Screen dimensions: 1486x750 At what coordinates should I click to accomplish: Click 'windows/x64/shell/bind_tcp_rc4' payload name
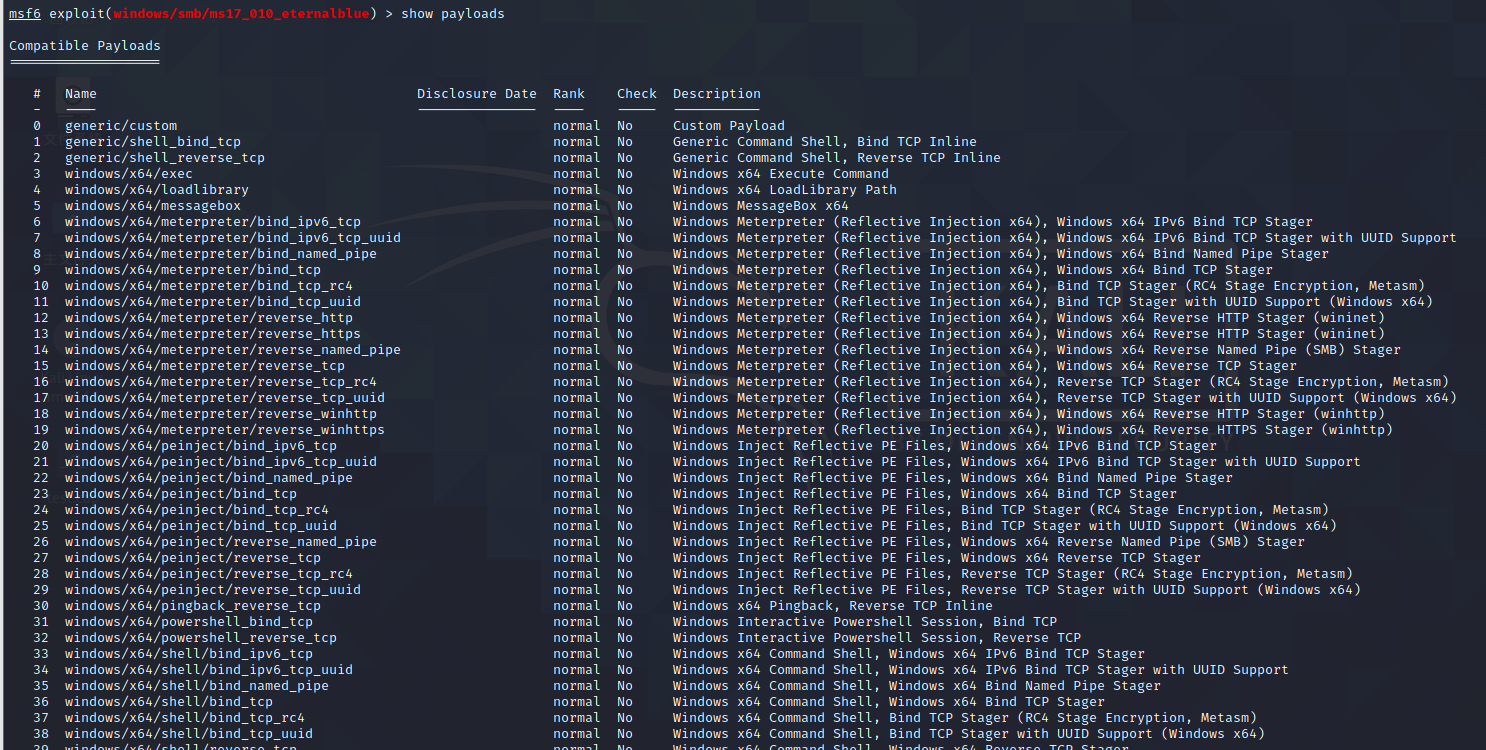(185, 718)
